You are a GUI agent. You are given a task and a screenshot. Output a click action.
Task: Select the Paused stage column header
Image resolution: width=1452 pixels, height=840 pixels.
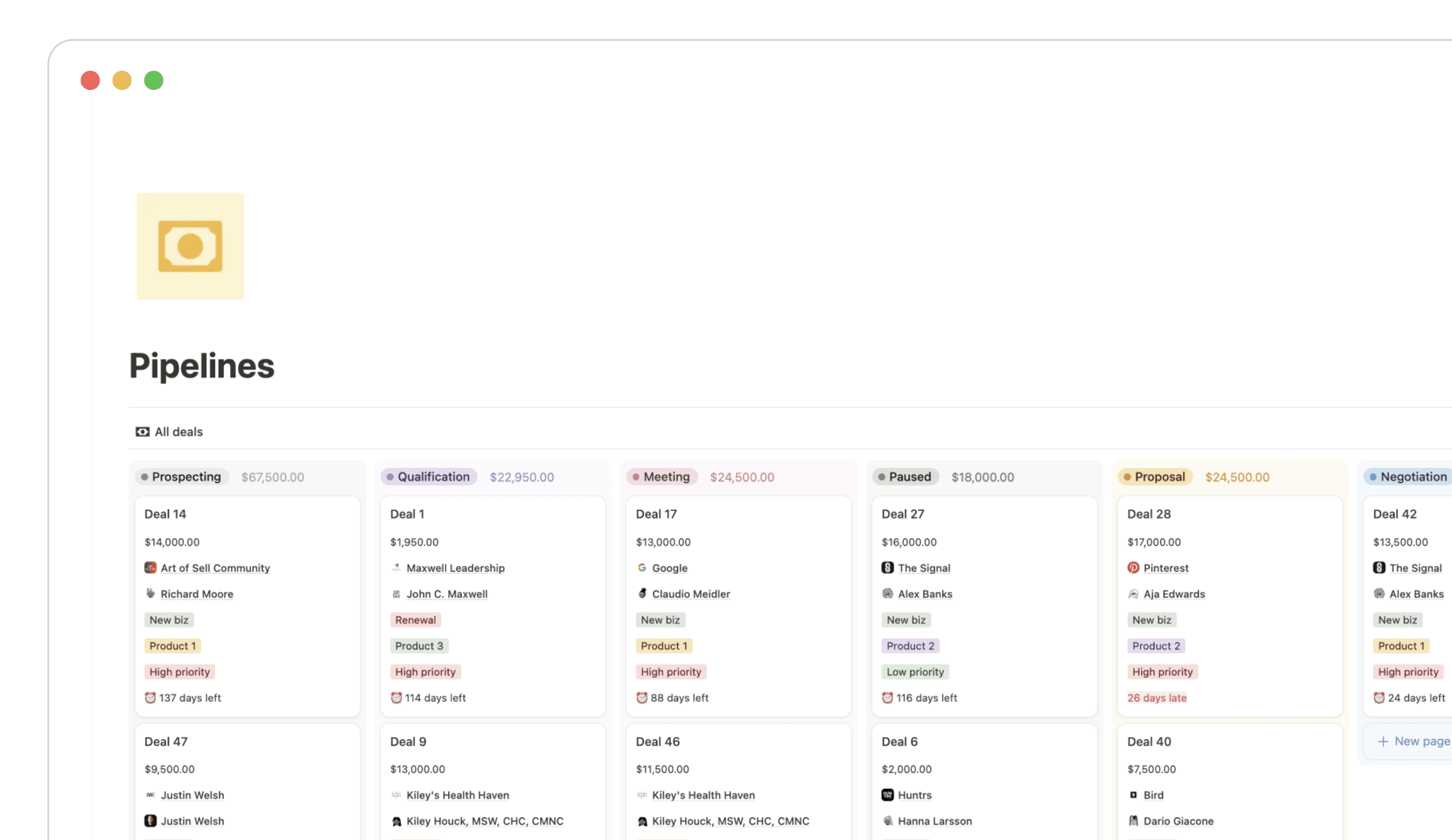(905, 477)
